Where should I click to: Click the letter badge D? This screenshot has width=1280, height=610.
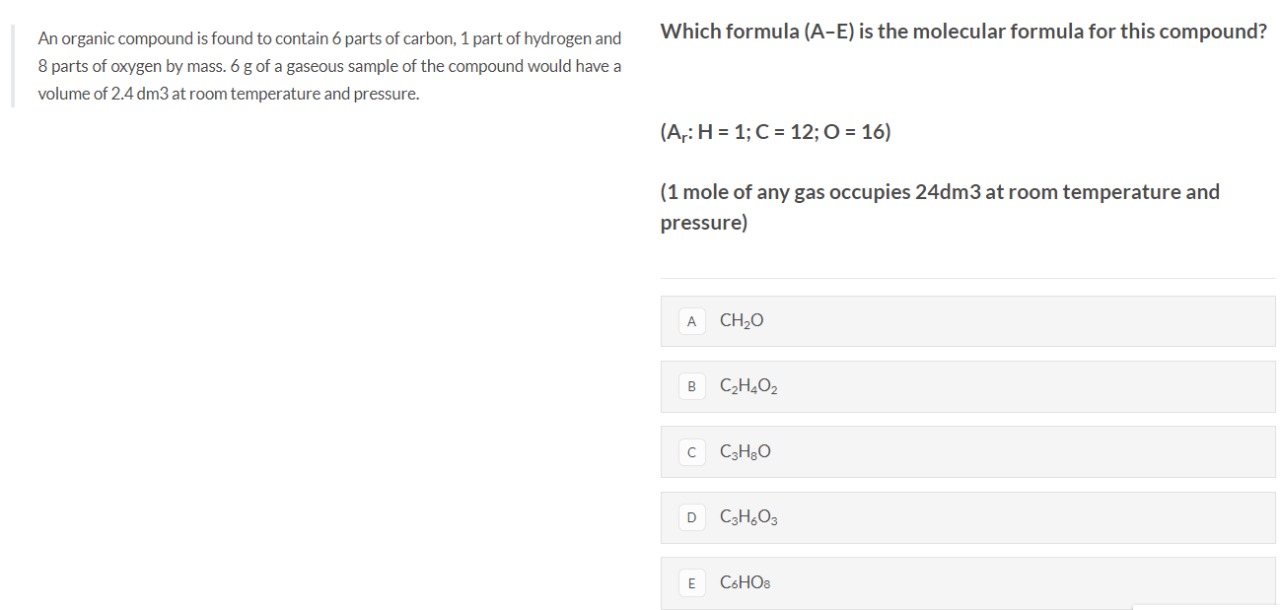(690, 517)
